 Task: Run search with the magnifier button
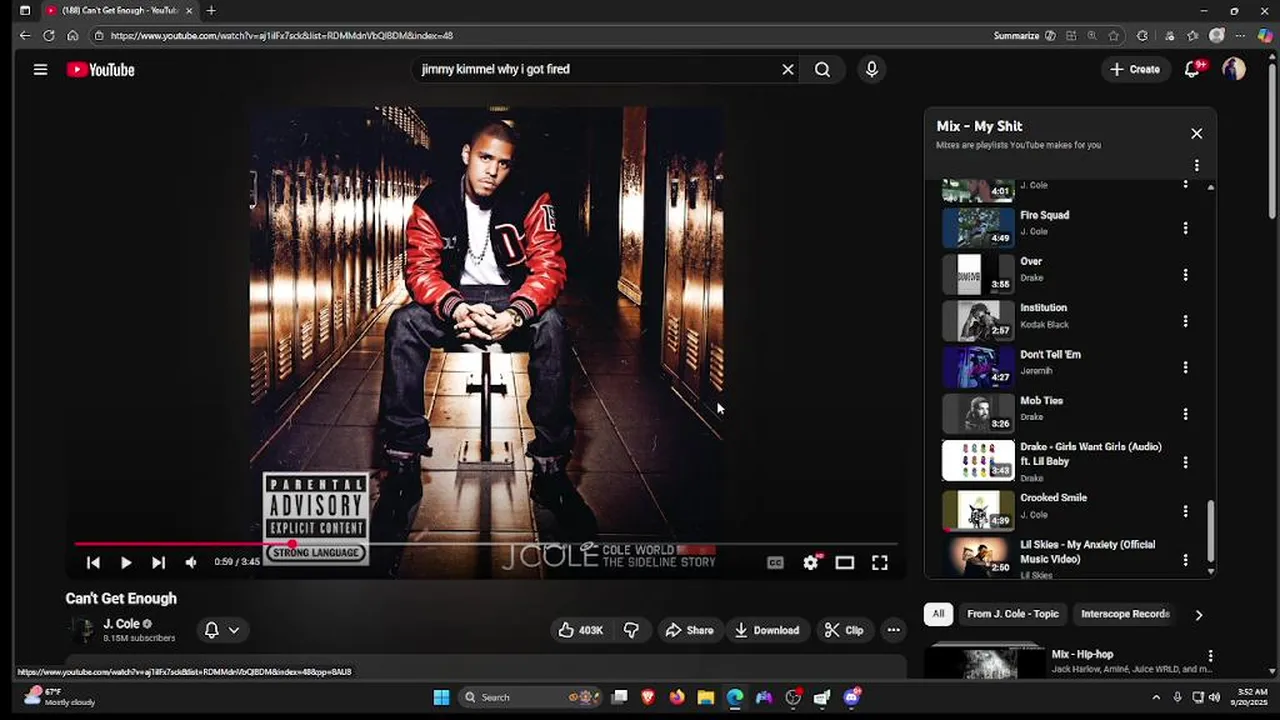coord(822,69)
